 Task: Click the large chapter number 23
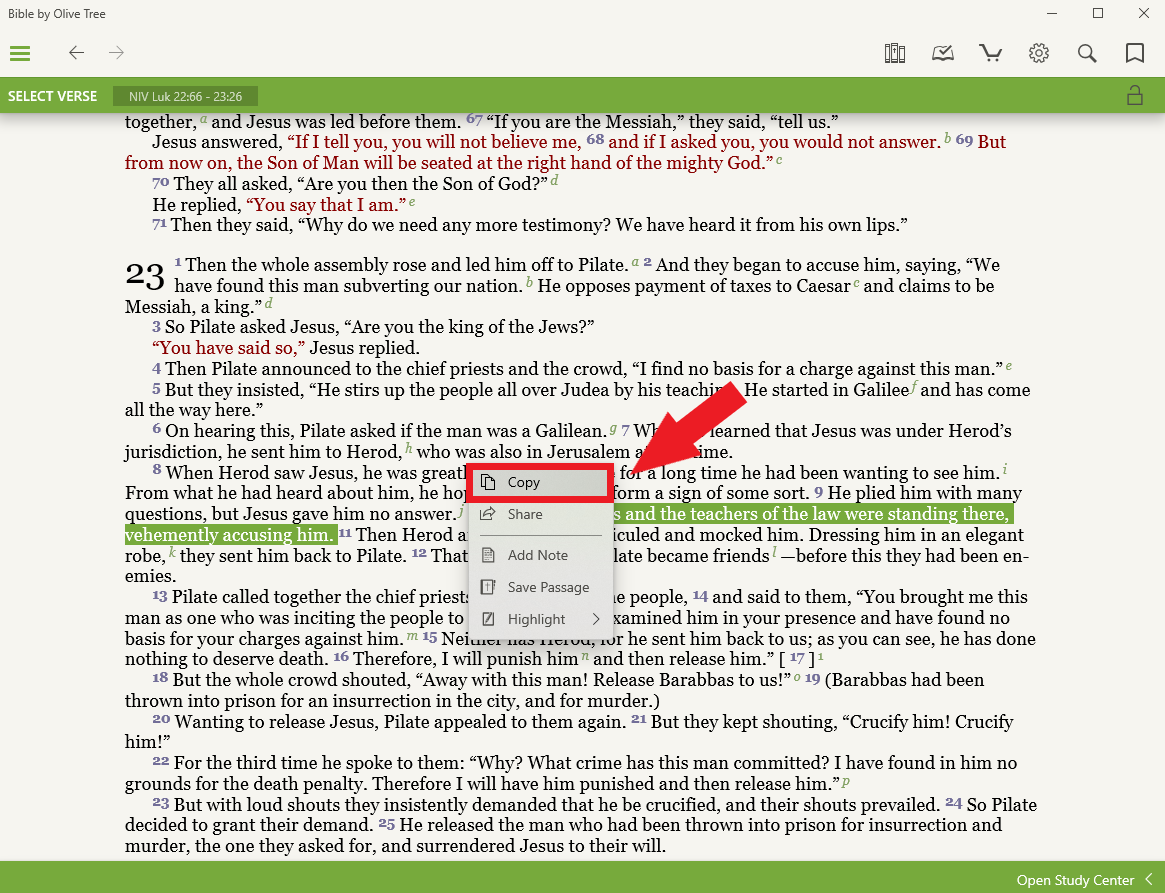(x=144, y=274)
